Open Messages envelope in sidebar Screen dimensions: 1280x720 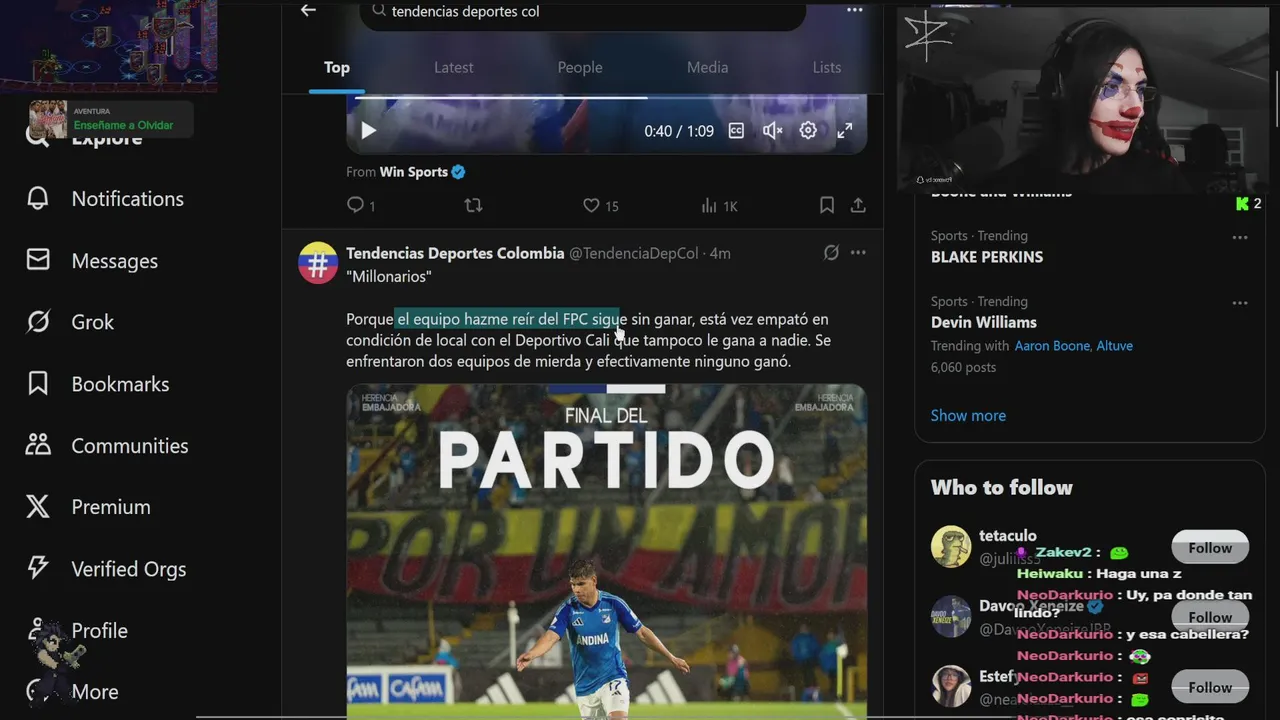tap(92, 261)
